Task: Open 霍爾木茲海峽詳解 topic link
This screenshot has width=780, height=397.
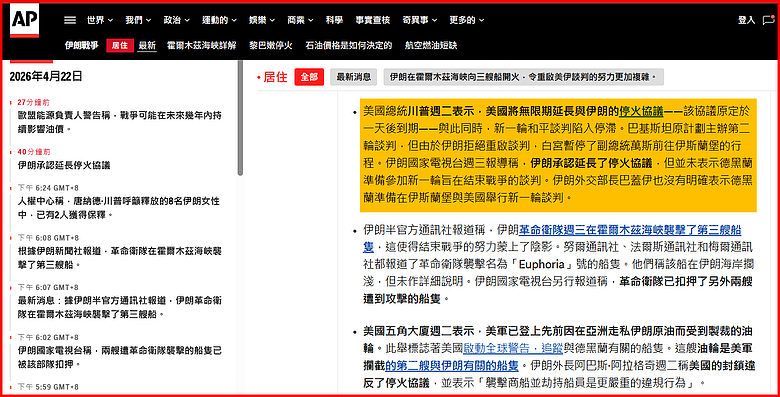Action: (x=201, y=45)
